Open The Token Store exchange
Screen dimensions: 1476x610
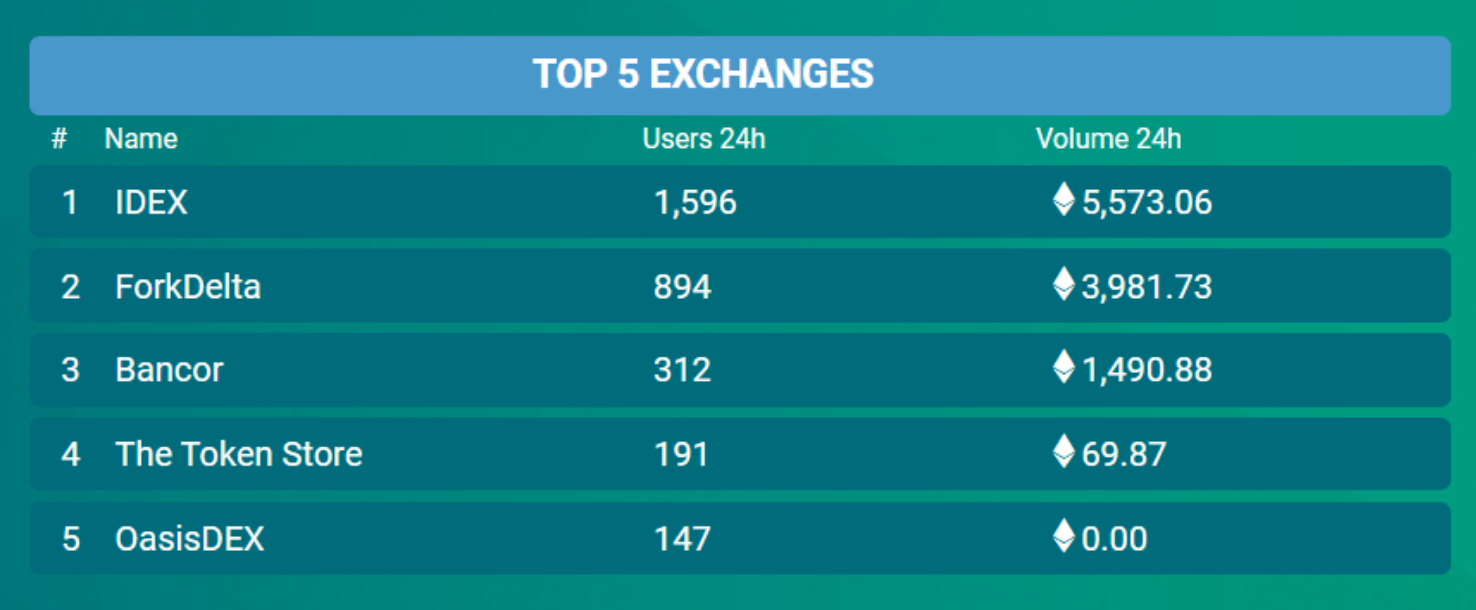coord(239,454)
